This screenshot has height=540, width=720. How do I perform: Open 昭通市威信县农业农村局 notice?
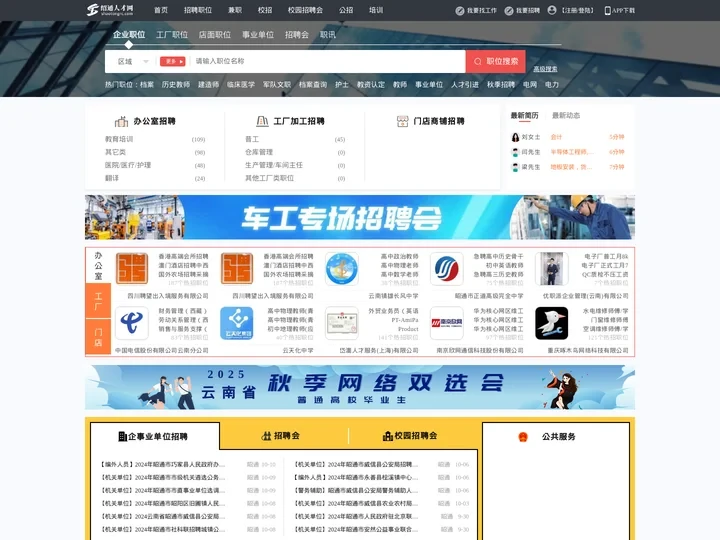tap(356, 503)
